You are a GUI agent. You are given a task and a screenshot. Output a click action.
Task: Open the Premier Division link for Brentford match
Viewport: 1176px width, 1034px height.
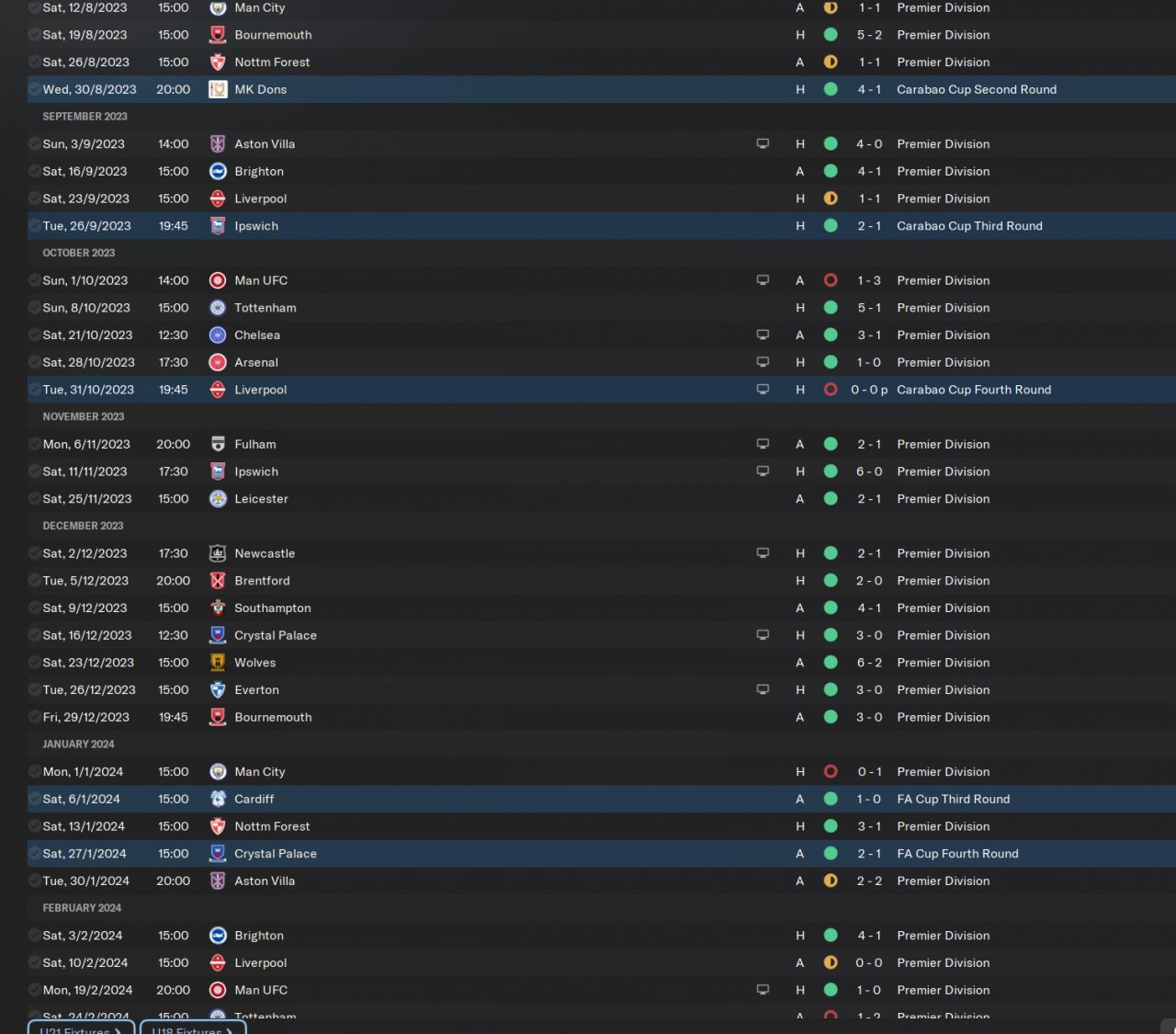(x=943, y=581)
